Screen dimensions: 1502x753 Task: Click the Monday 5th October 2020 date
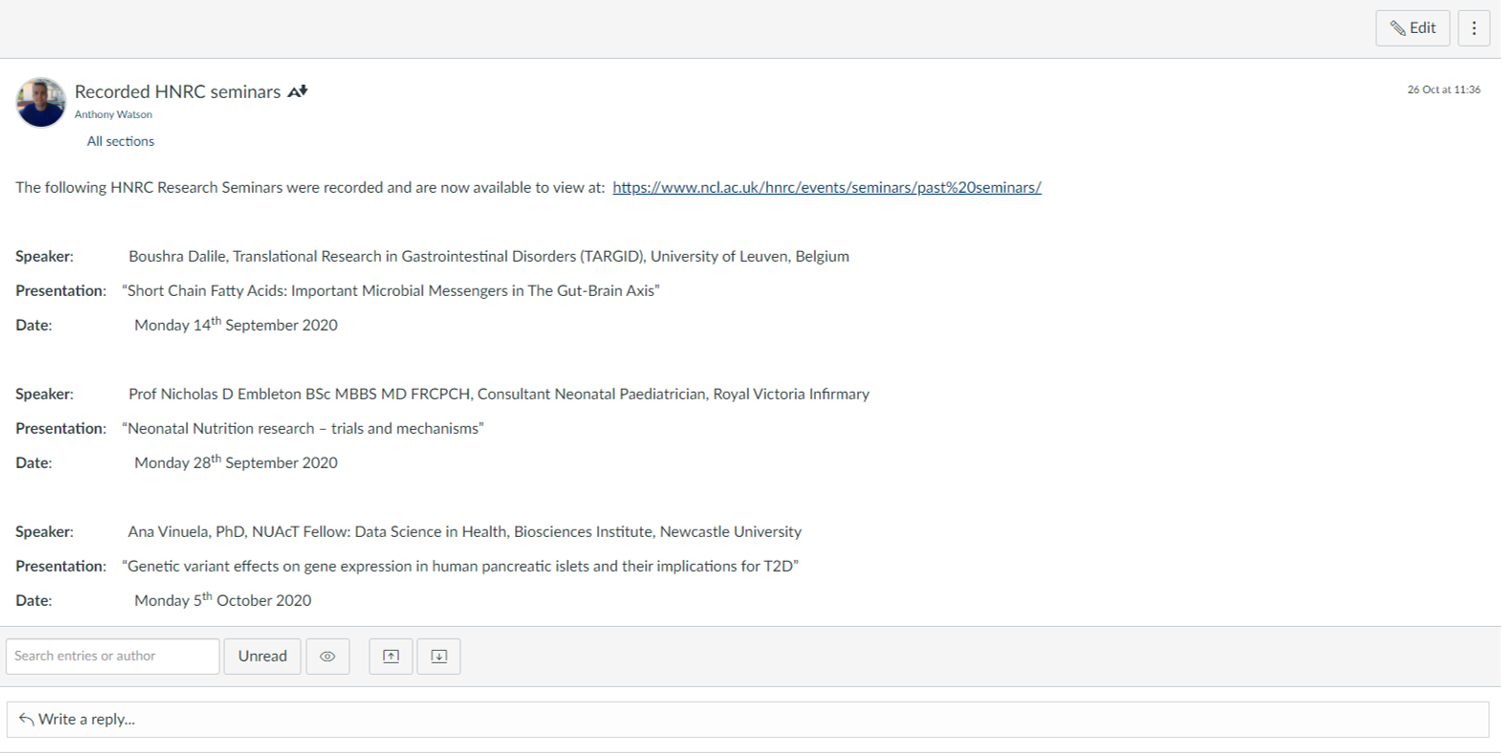click(x=222, y=601)
